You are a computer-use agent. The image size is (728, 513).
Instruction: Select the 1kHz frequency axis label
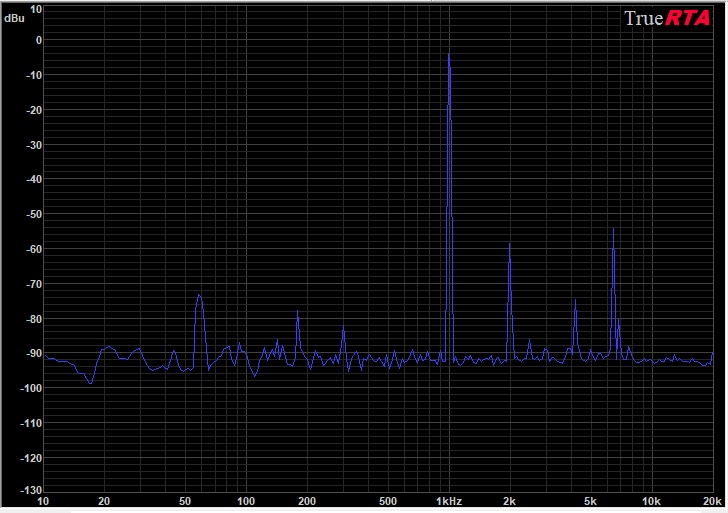click(449, 501)
